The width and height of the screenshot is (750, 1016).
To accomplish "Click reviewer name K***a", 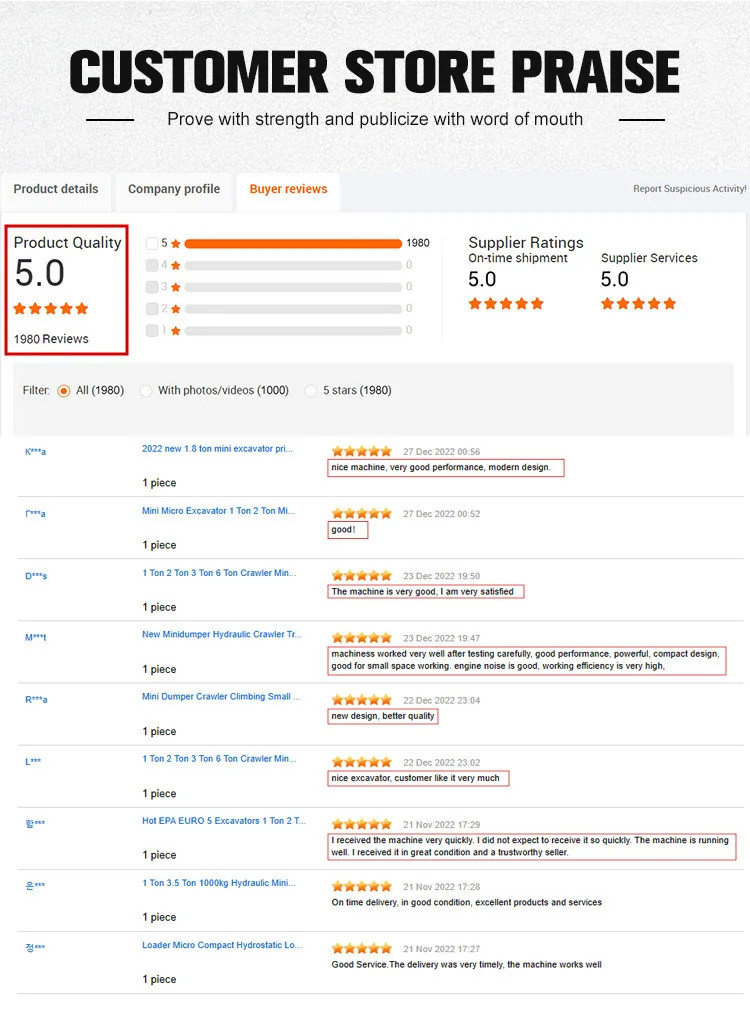I will point(35,452).
